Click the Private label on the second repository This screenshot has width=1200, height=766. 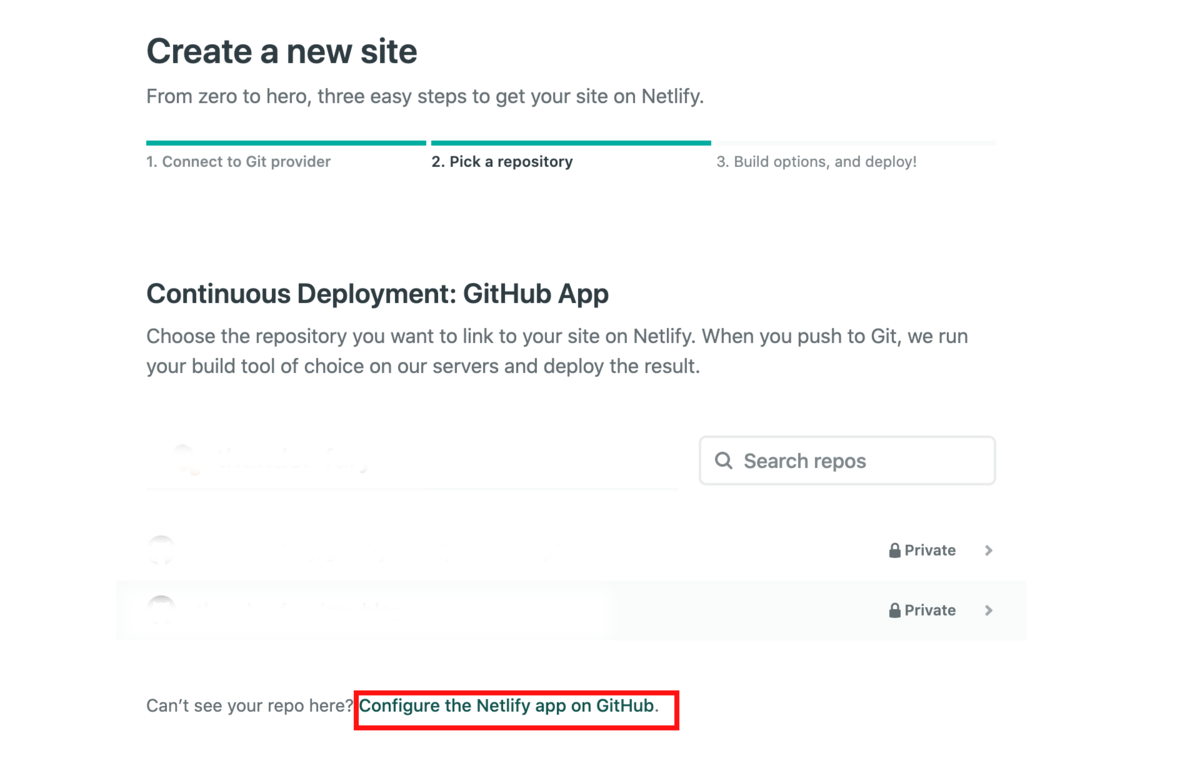click(930, 611)
